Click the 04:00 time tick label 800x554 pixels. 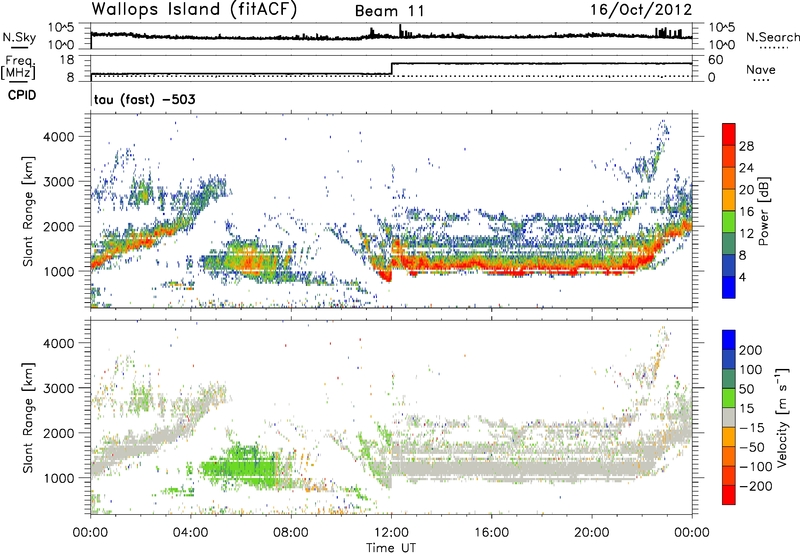(x=191, y=533)
